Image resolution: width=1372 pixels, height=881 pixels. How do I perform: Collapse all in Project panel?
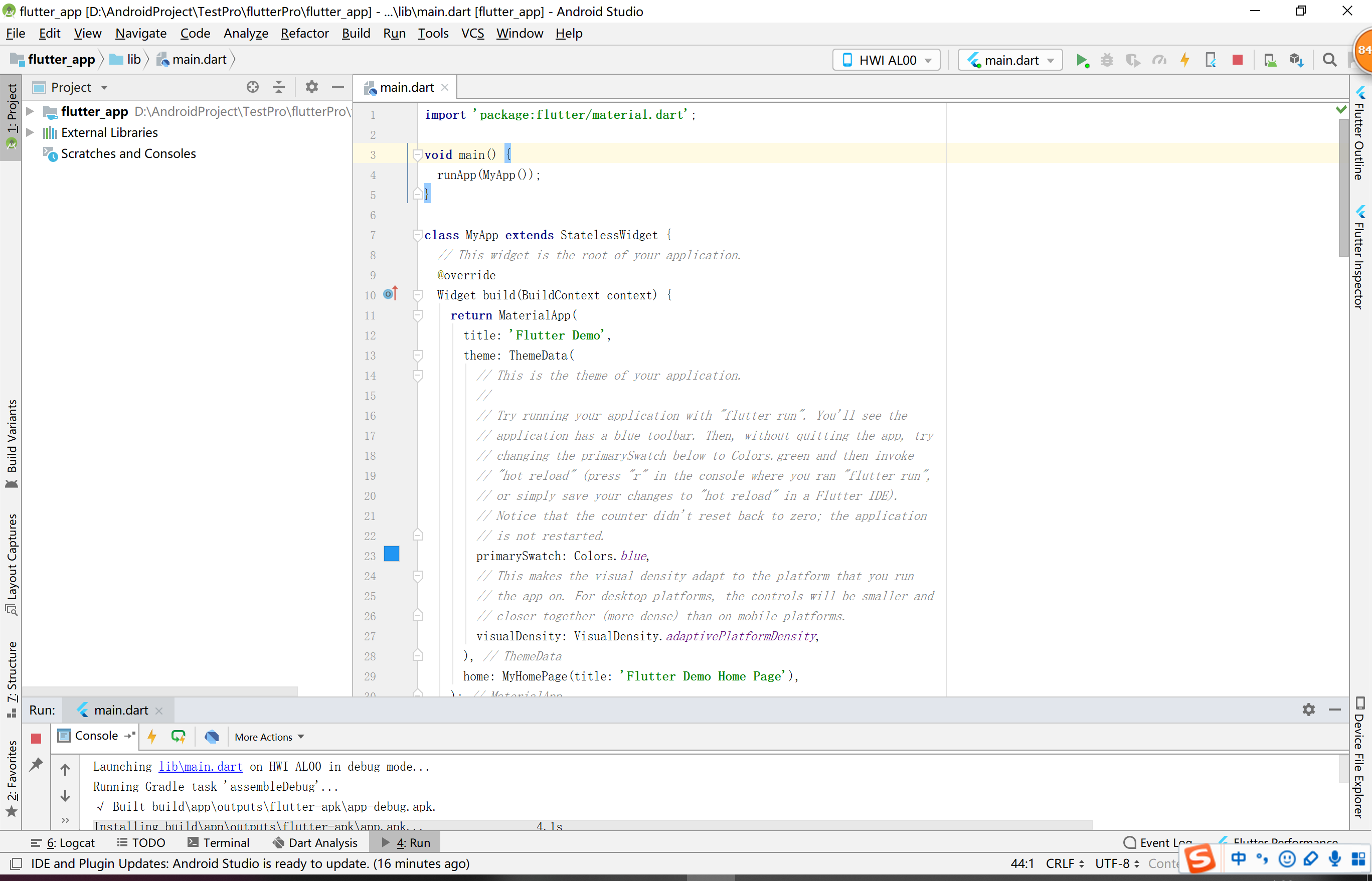click(x=279, y=87)
